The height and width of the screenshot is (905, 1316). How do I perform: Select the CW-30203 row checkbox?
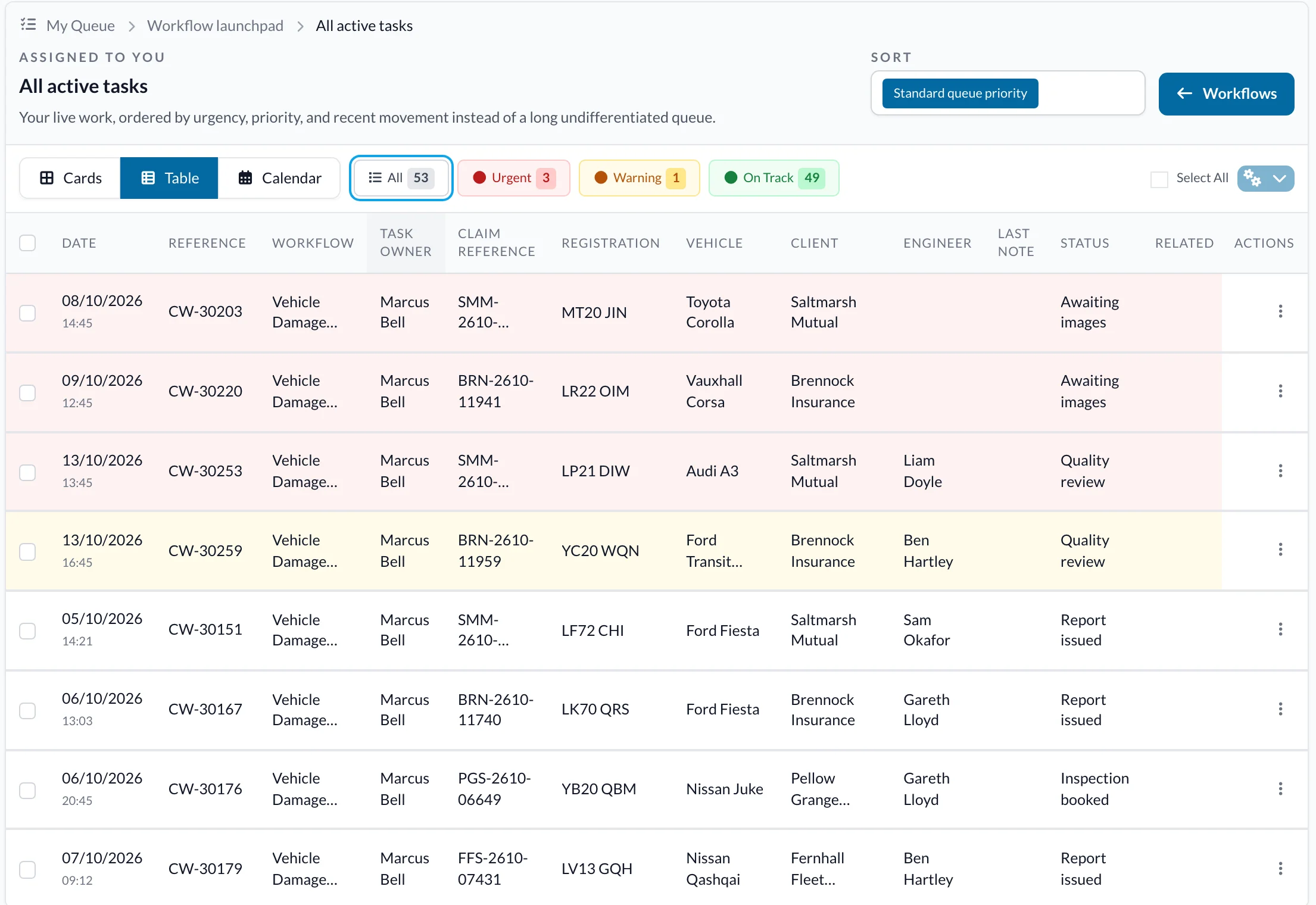pos(27,313)
